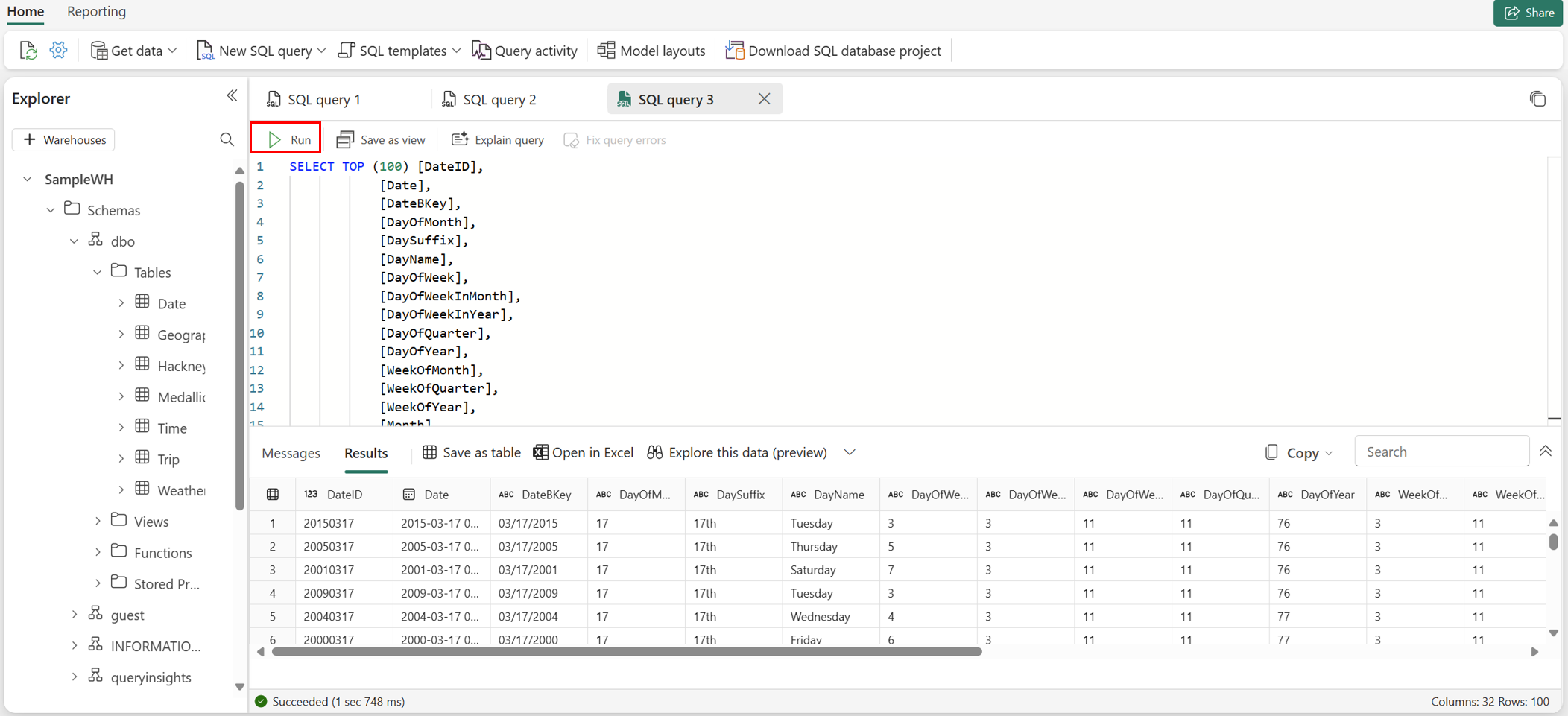Screen dimensions: 1568x716
Task: Collapse the Explorer pane
Action: point(232,96)
